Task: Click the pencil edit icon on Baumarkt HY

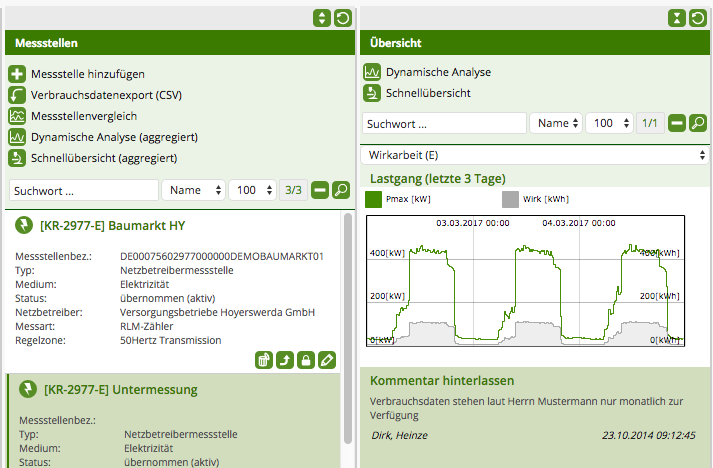Action: (x=326, y=361)
